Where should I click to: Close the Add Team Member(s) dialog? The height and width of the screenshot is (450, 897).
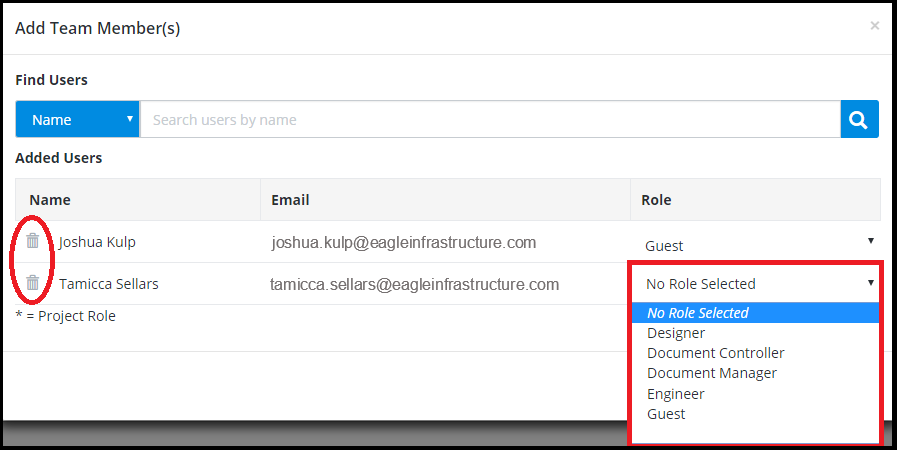tap(874, 26)
